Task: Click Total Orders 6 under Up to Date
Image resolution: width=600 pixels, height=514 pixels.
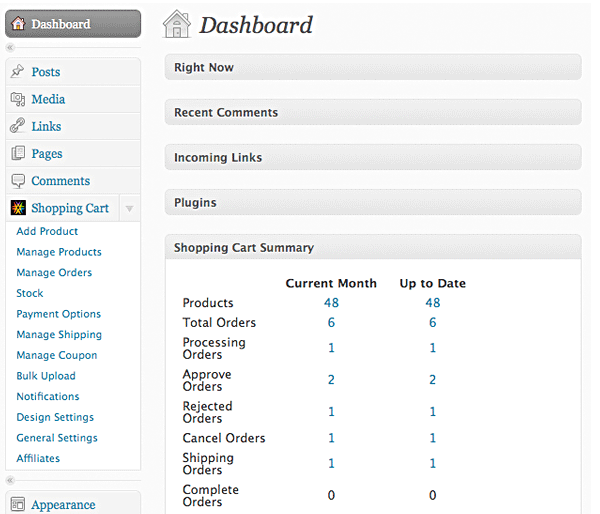Action: point(433,322)
